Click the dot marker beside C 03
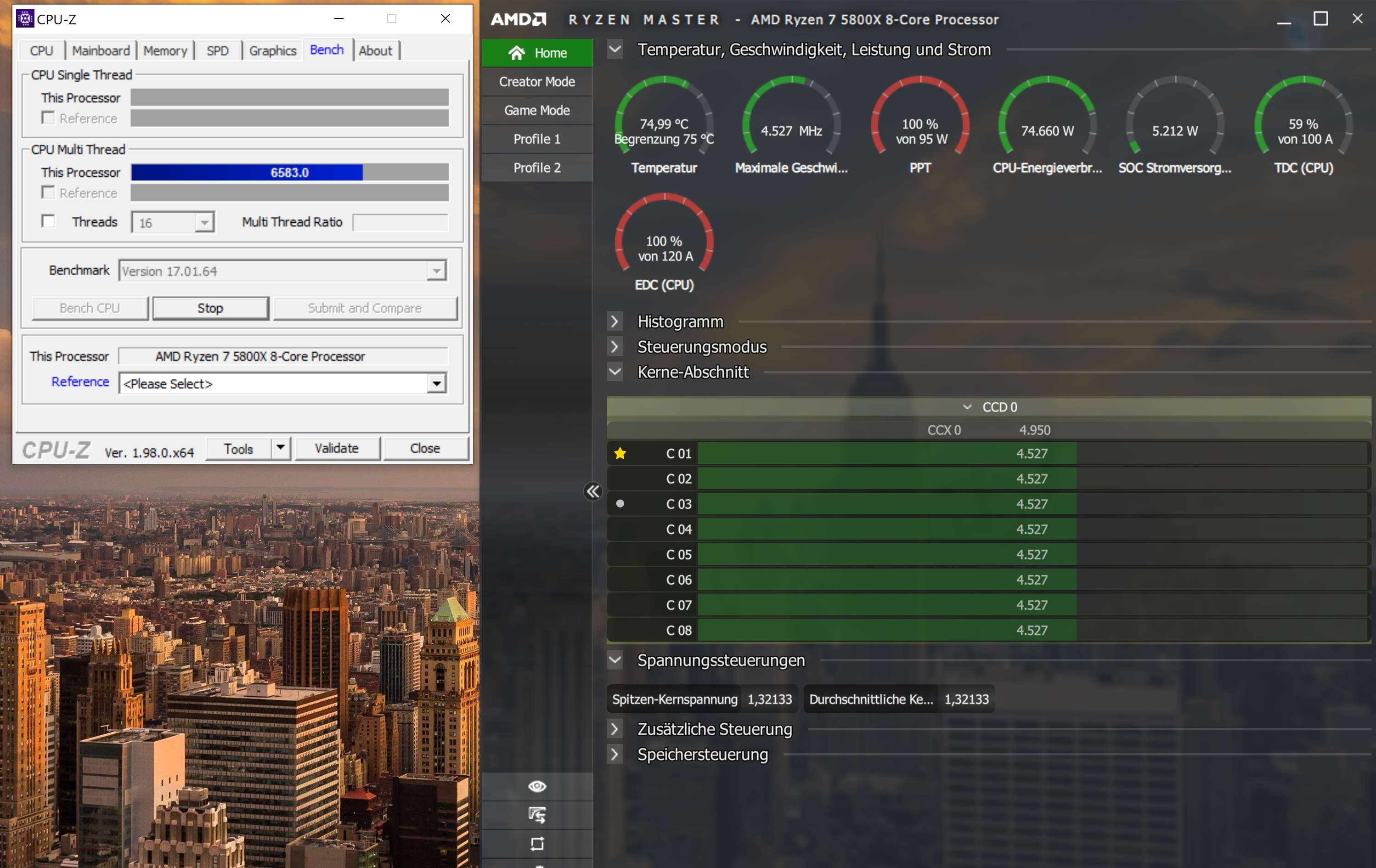 click(620, 504)
